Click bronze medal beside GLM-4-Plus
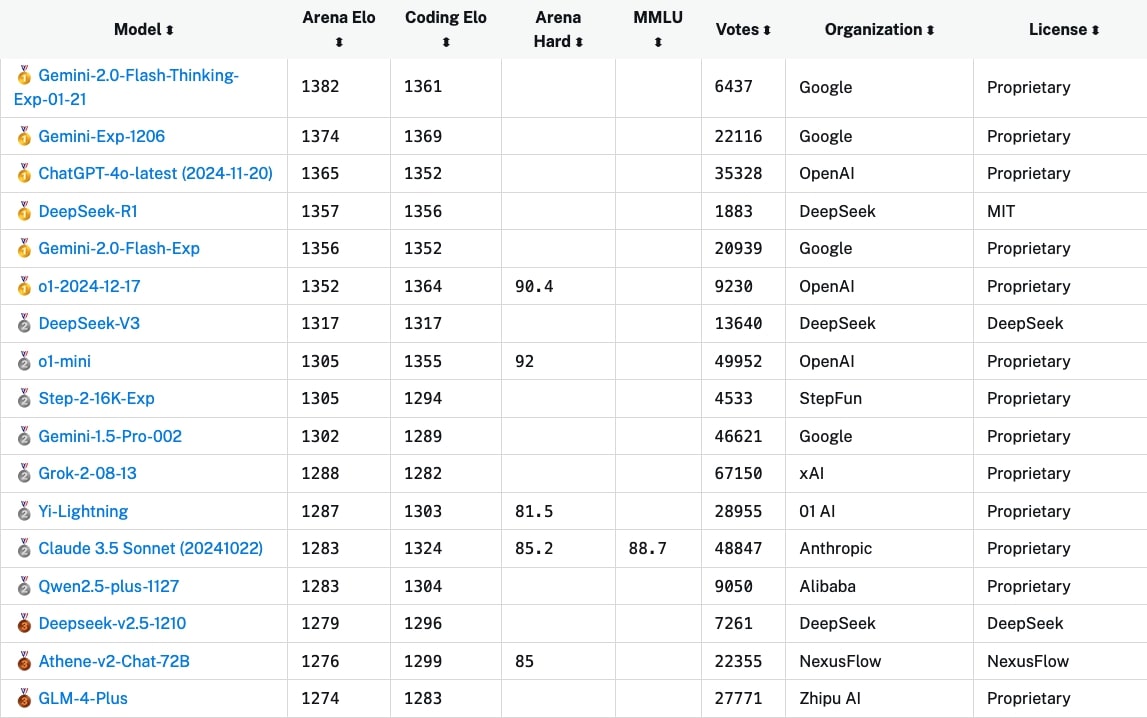1147x718 pixels. [x=24, y=698]
